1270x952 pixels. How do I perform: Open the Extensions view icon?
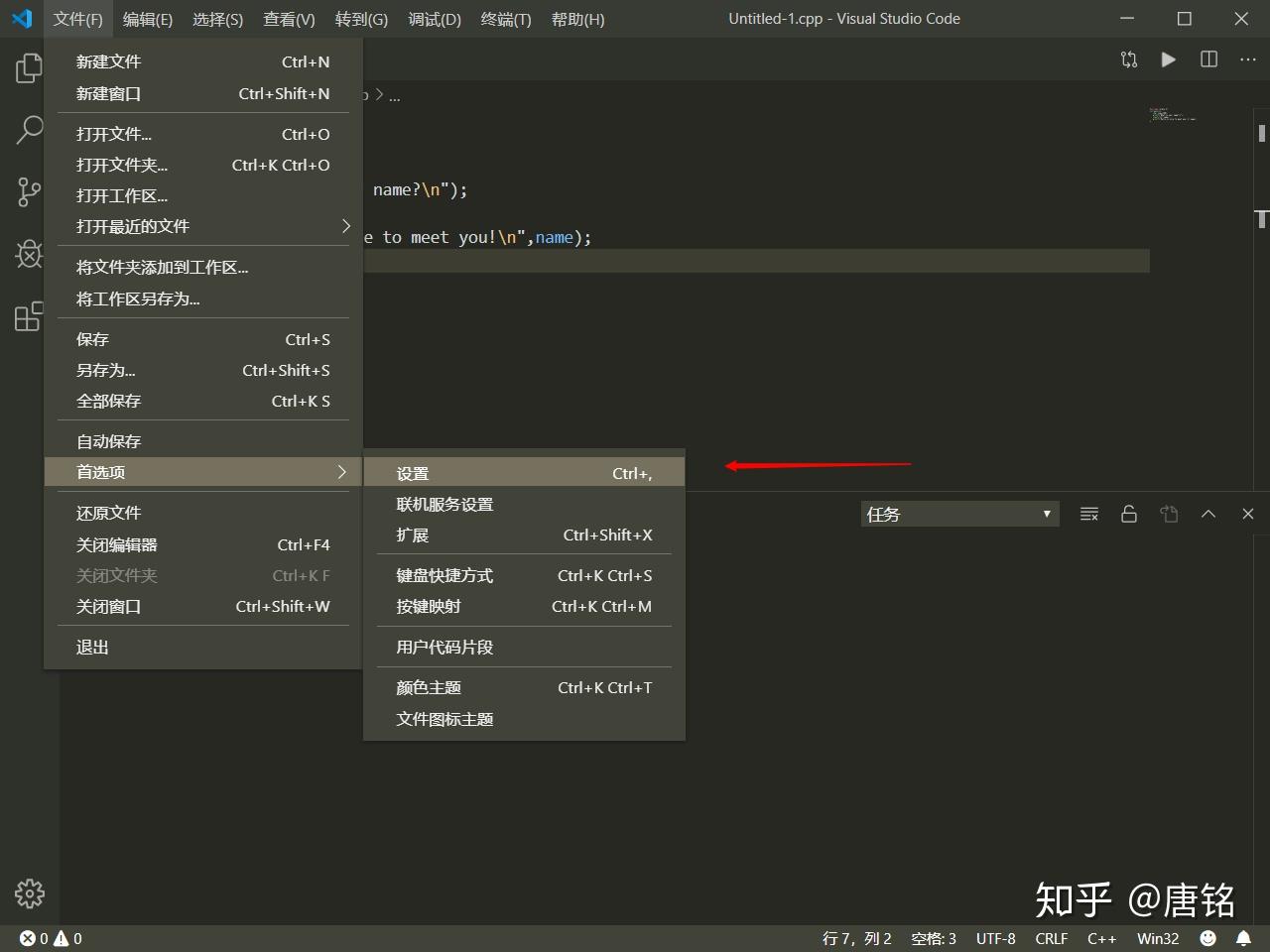click(29, 316)
